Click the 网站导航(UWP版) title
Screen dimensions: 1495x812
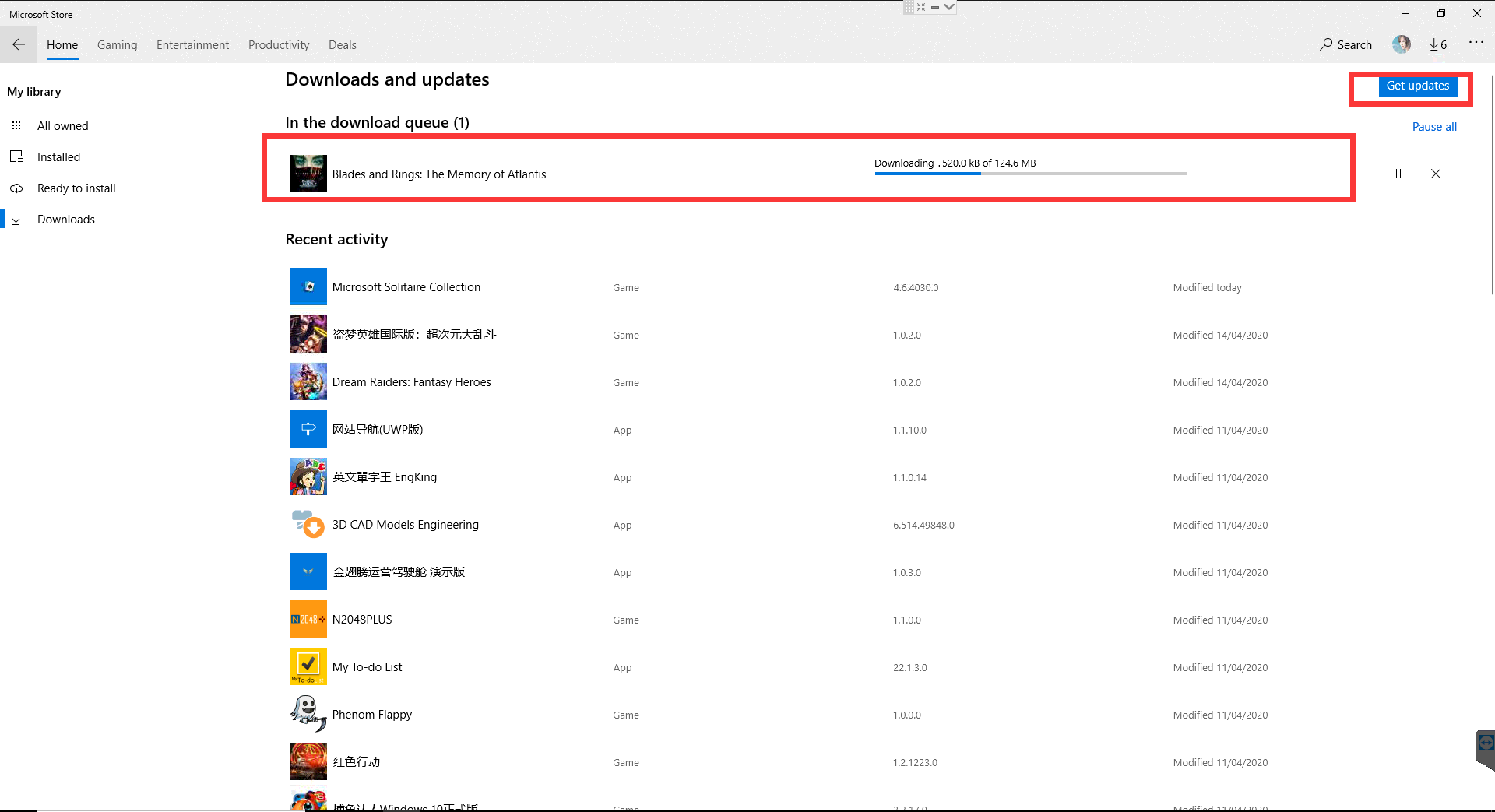[x=378, y=429]
